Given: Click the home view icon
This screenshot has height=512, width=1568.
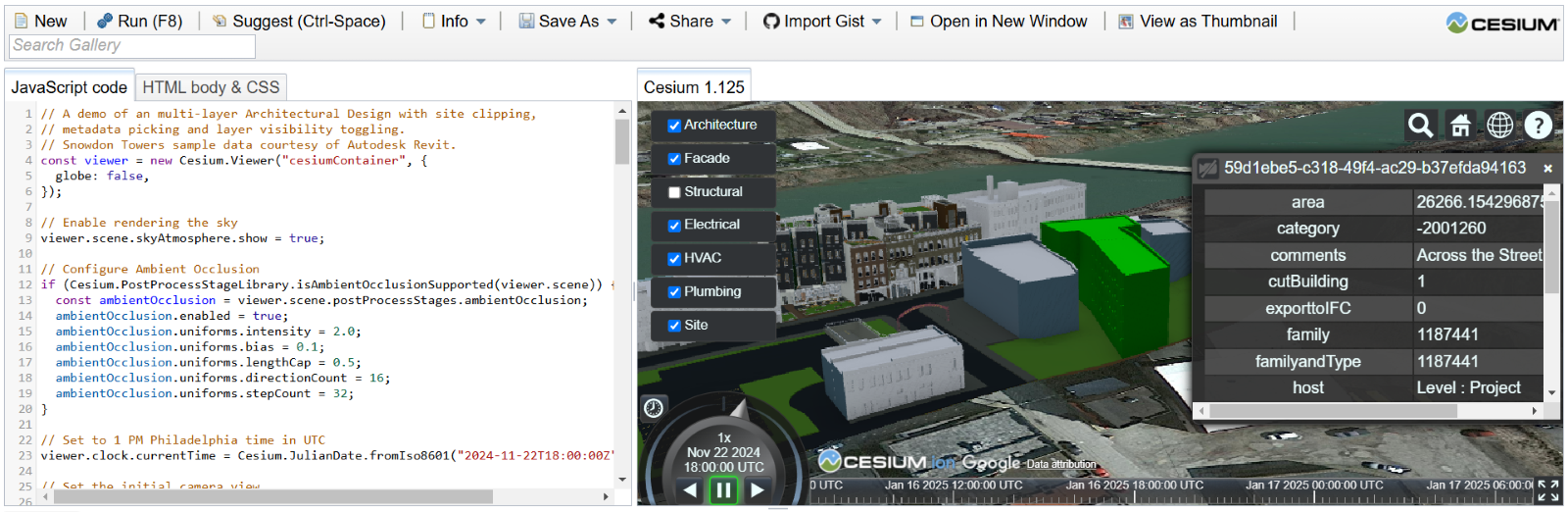Looking at the screenshot, I should pos(1460,126).
